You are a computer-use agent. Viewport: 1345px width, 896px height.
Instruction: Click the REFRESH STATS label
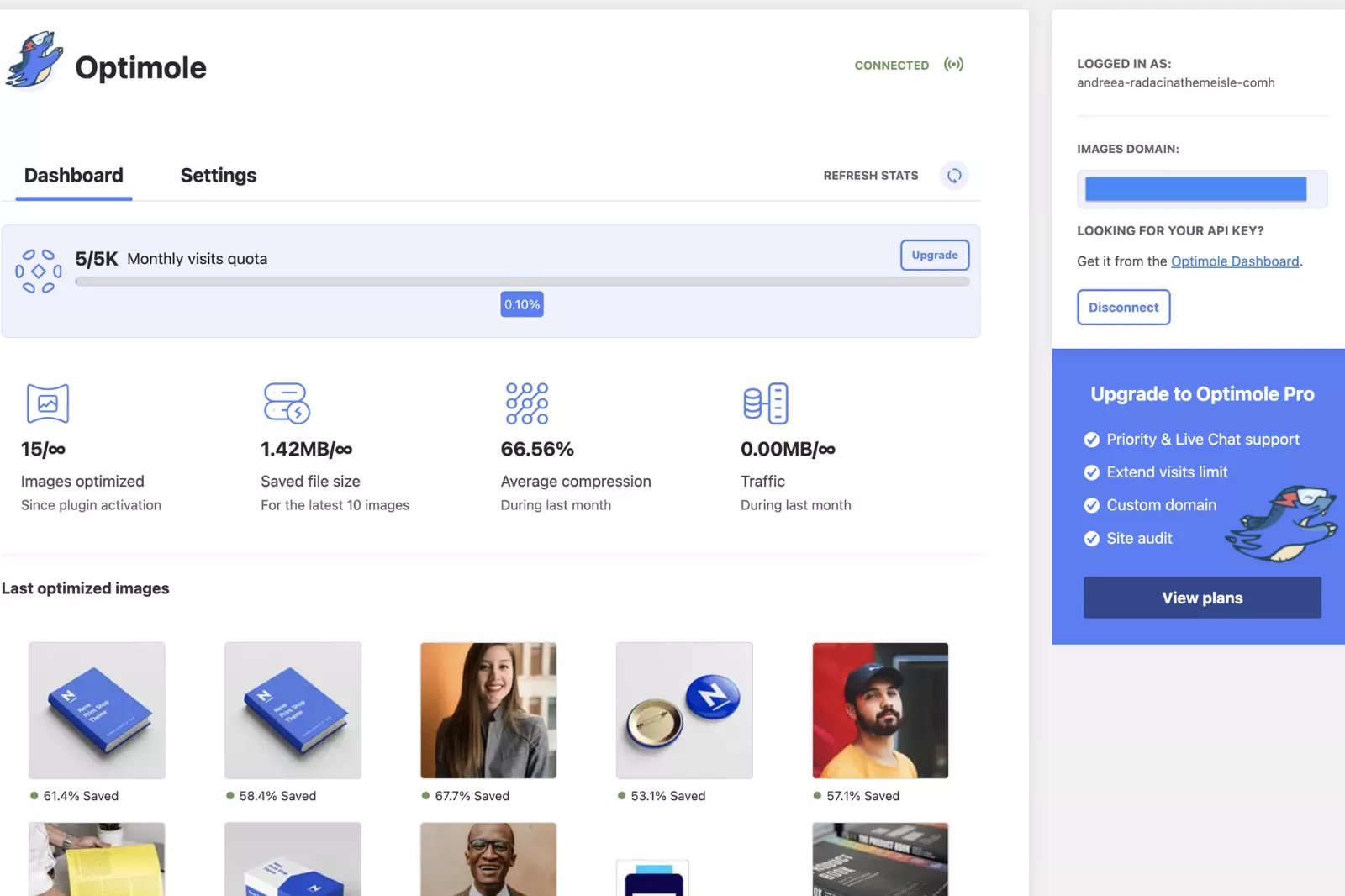coord(871,176)
